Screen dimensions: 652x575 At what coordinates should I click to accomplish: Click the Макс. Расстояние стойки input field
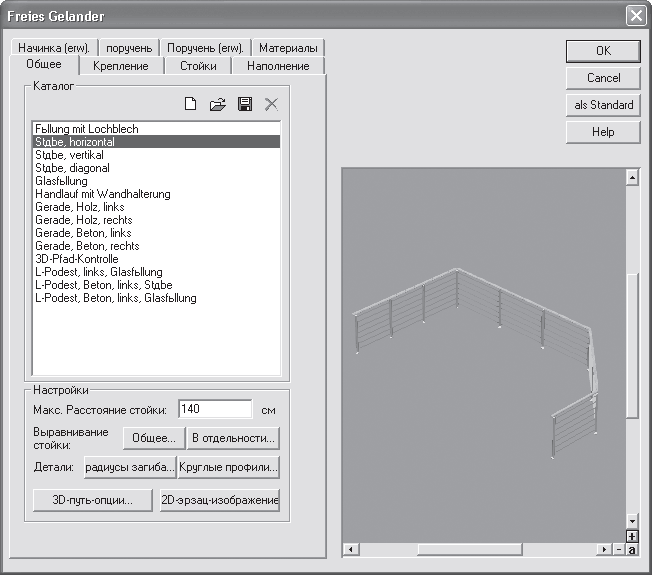pos(215,409)
